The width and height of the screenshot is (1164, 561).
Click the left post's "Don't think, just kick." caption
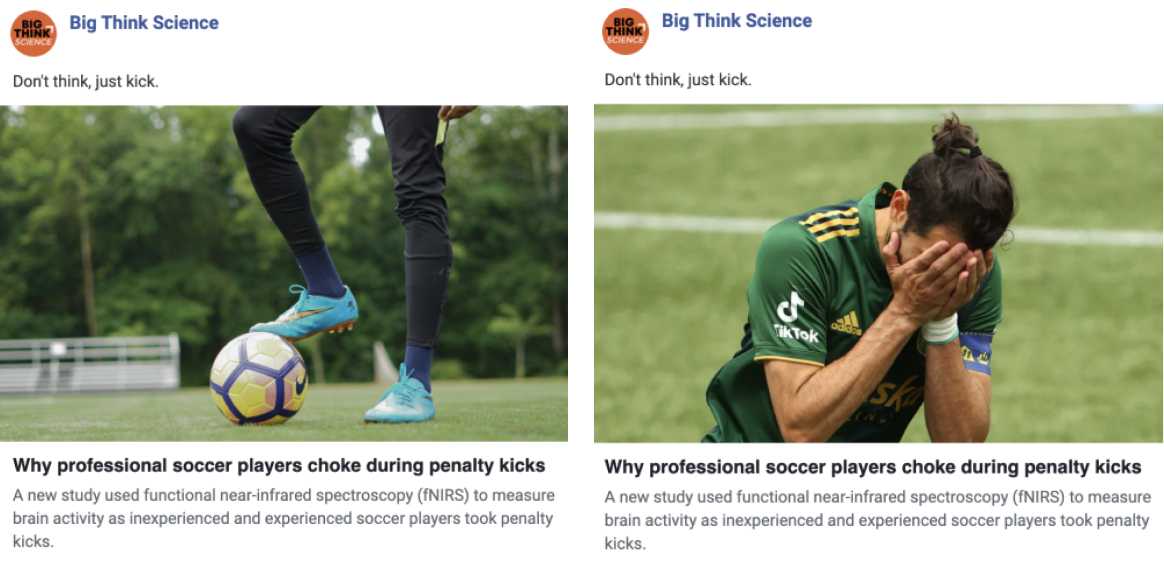coord(86,81)
